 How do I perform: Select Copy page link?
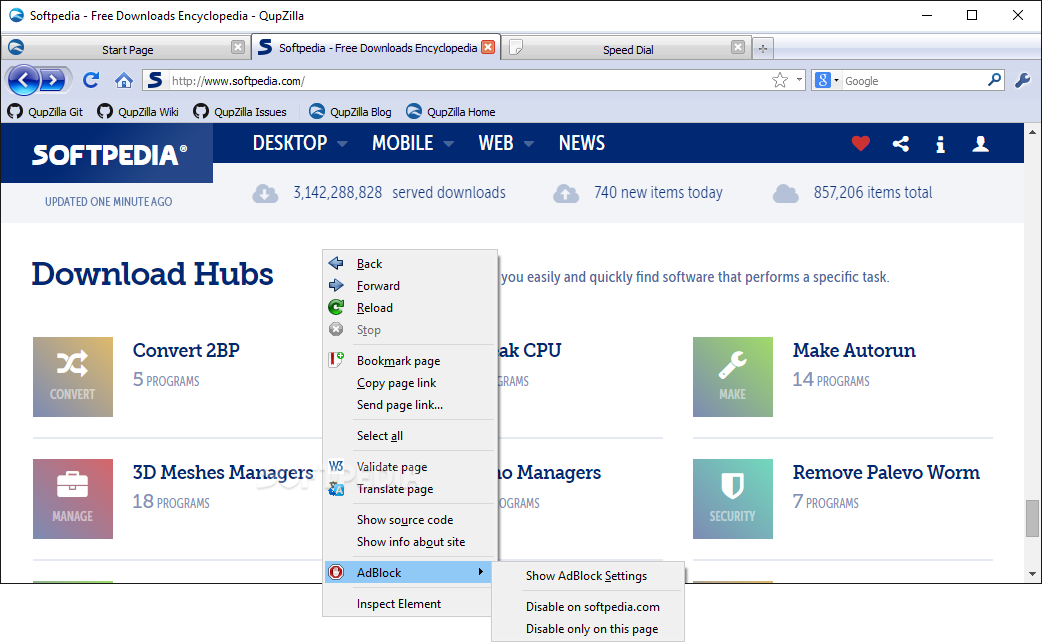[x=410, y=383]
